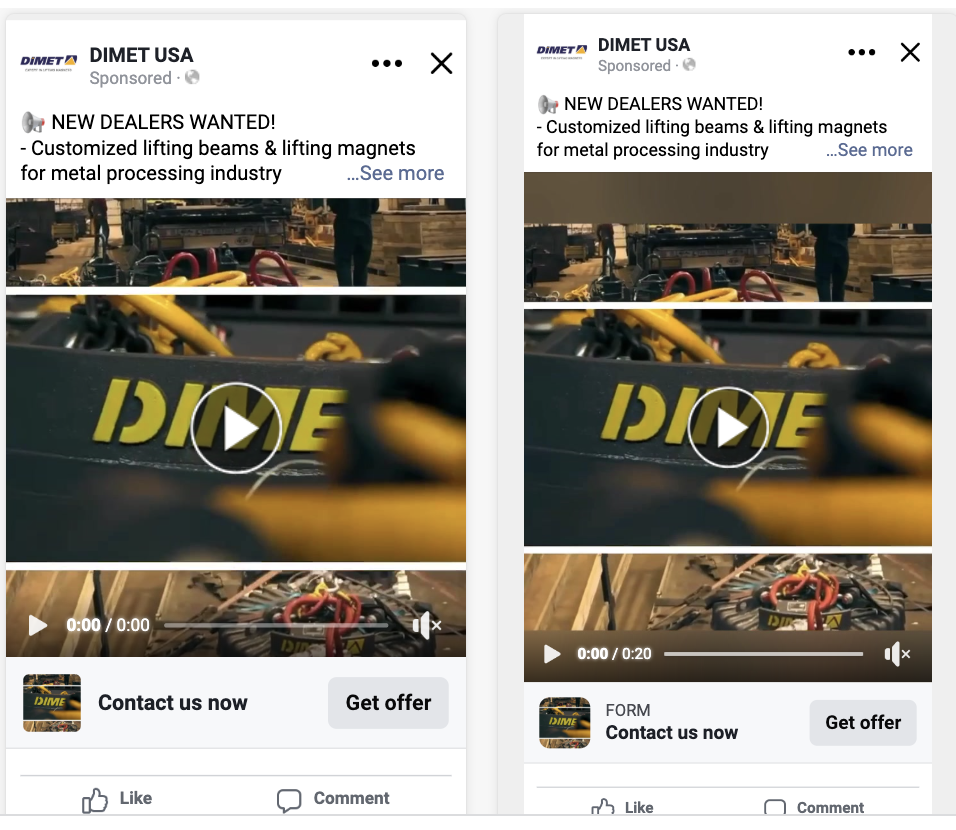Click the left video progress bar

[275, 626]
